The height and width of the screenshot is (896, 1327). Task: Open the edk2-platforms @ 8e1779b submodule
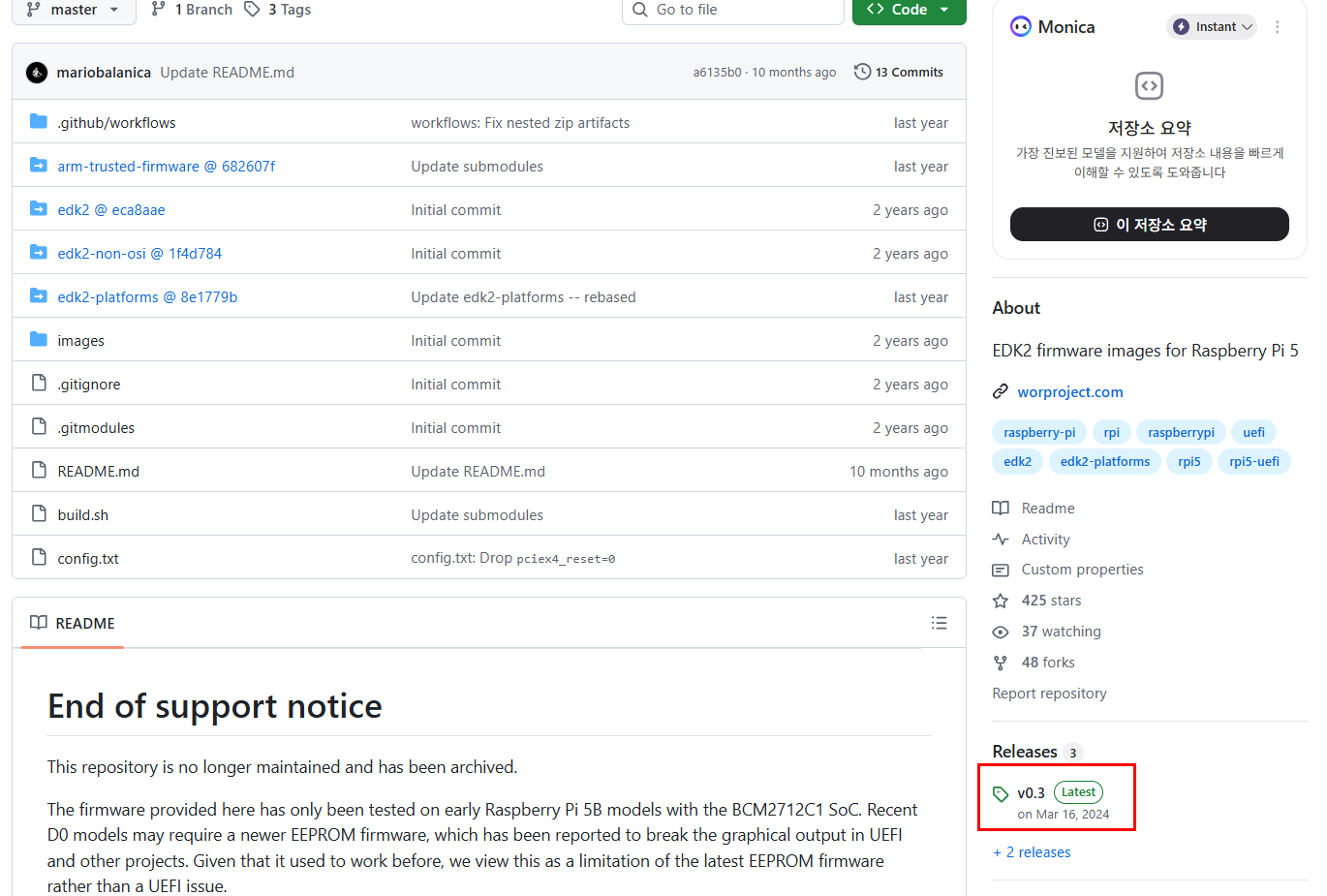click(x=147, y=297)
